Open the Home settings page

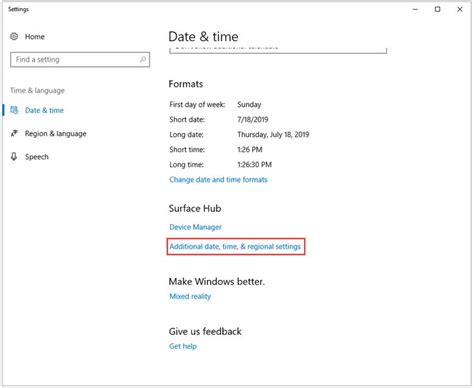click(x=35, y=37)
